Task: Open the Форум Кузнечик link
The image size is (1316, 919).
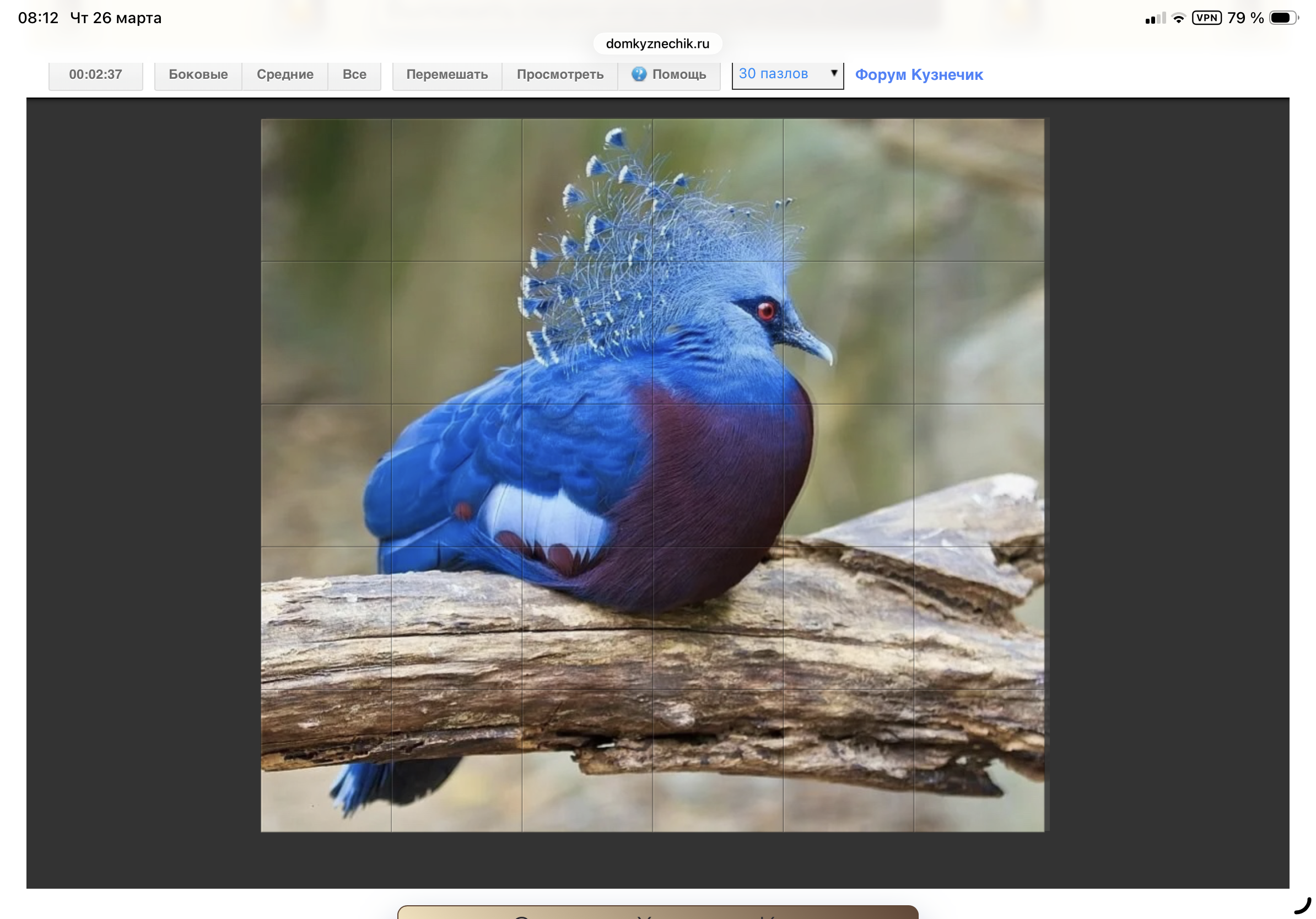Action: pyautogui.click(x=918, y=74)
